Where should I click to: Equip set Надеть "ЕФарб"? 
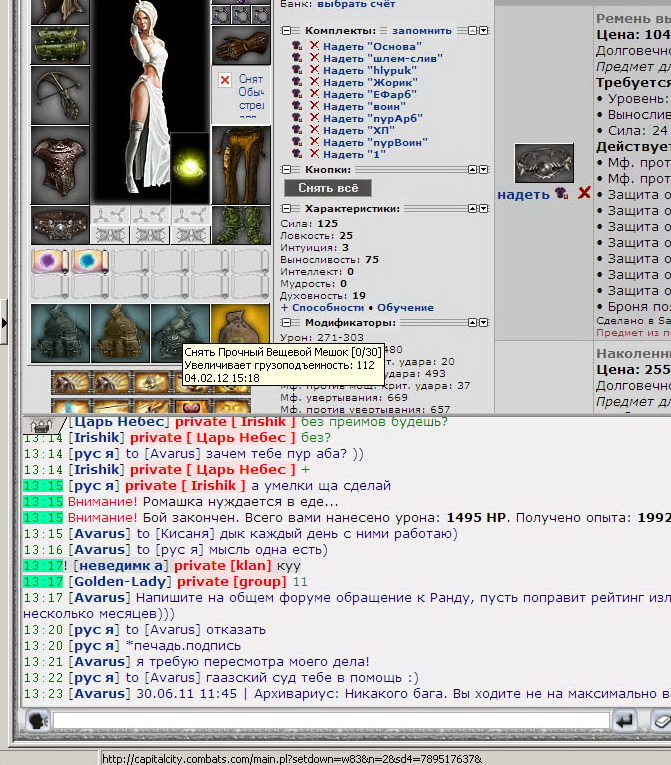[370, 94]
